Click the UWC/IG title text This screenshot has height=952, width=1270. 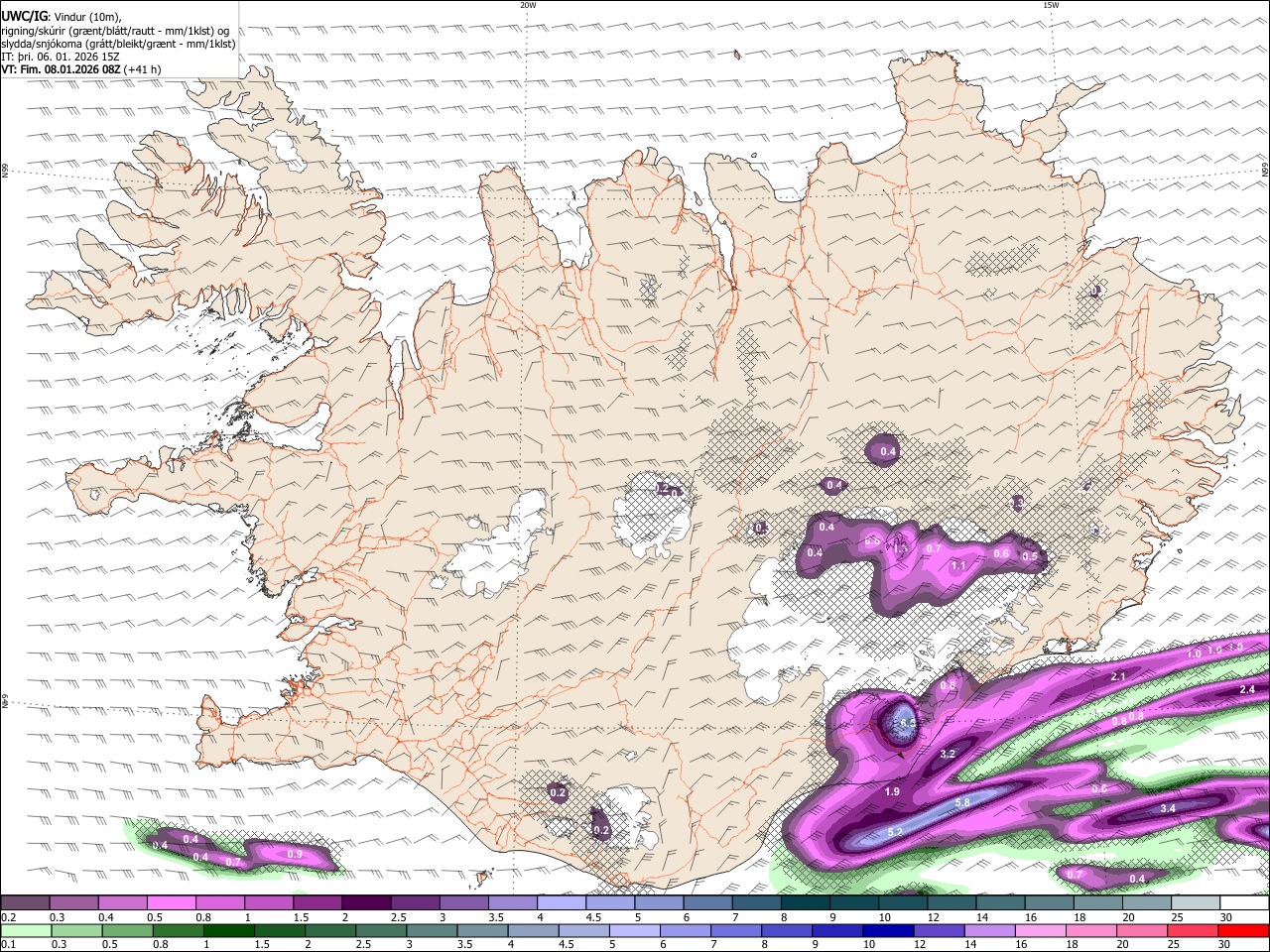[x=24, y=15]
